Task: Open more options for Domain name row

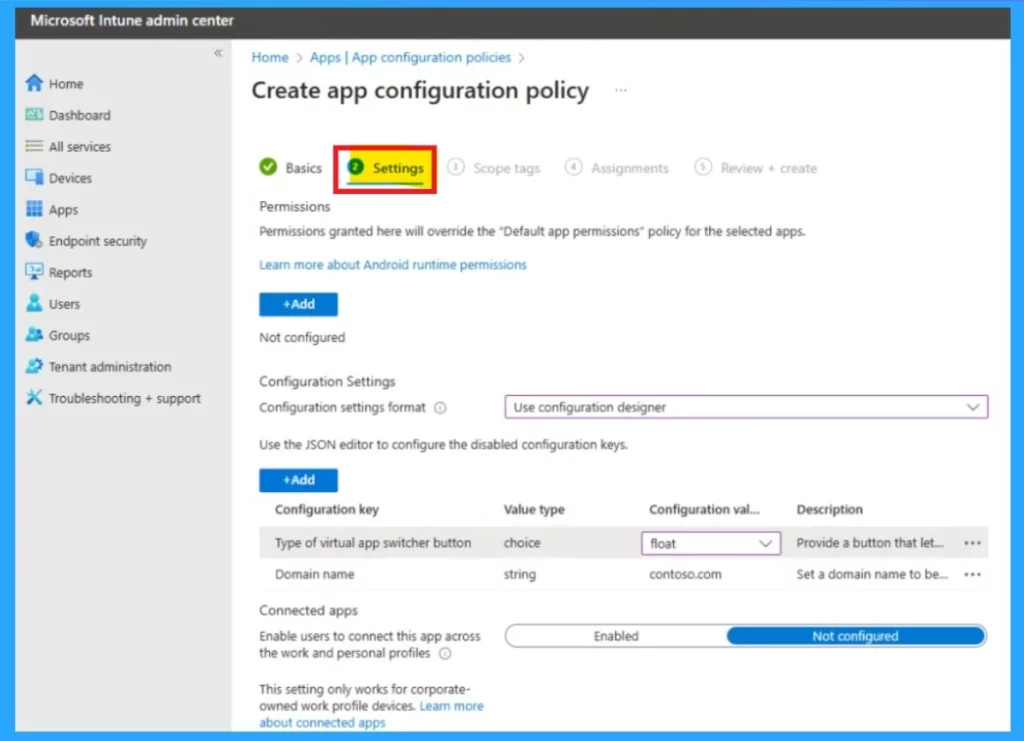Action: pos(972,575)
